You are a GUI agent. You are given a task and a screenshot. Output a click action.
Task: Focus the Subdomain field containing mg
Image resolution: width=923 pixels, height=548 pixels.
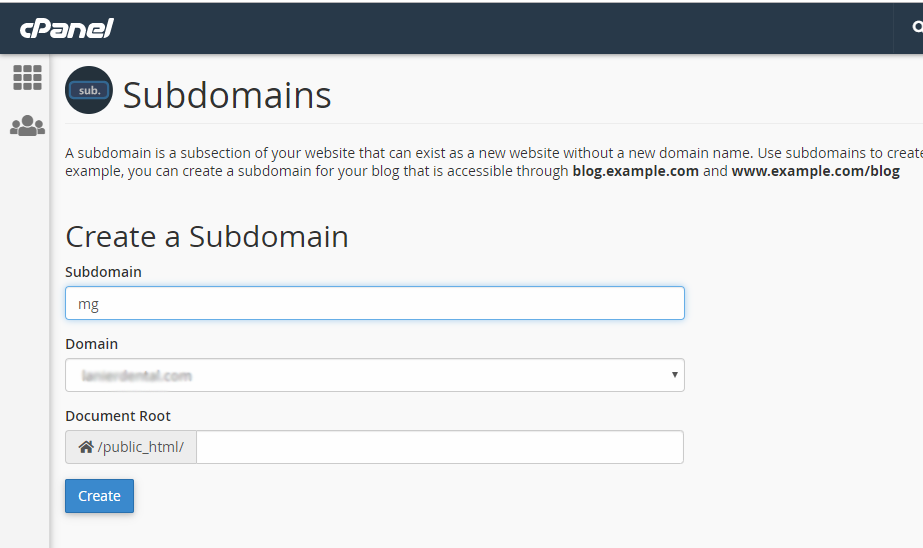point(374,303)
